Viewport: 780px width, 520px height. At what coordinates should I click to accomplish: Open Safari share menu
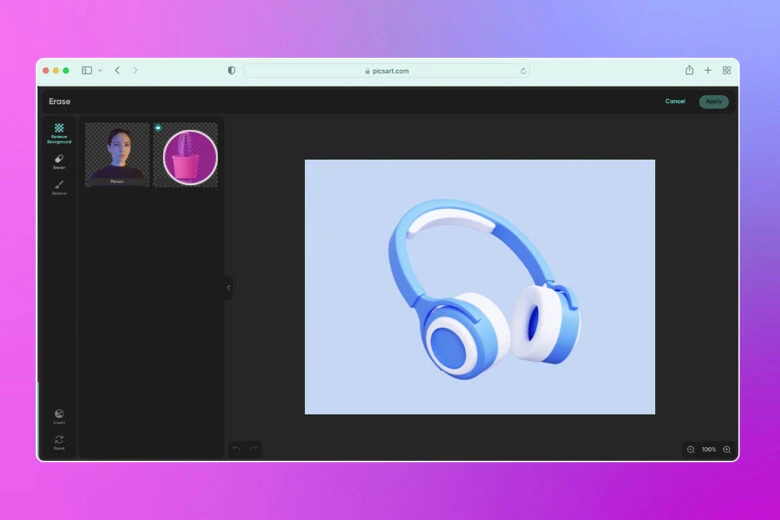tap(689, 71)
